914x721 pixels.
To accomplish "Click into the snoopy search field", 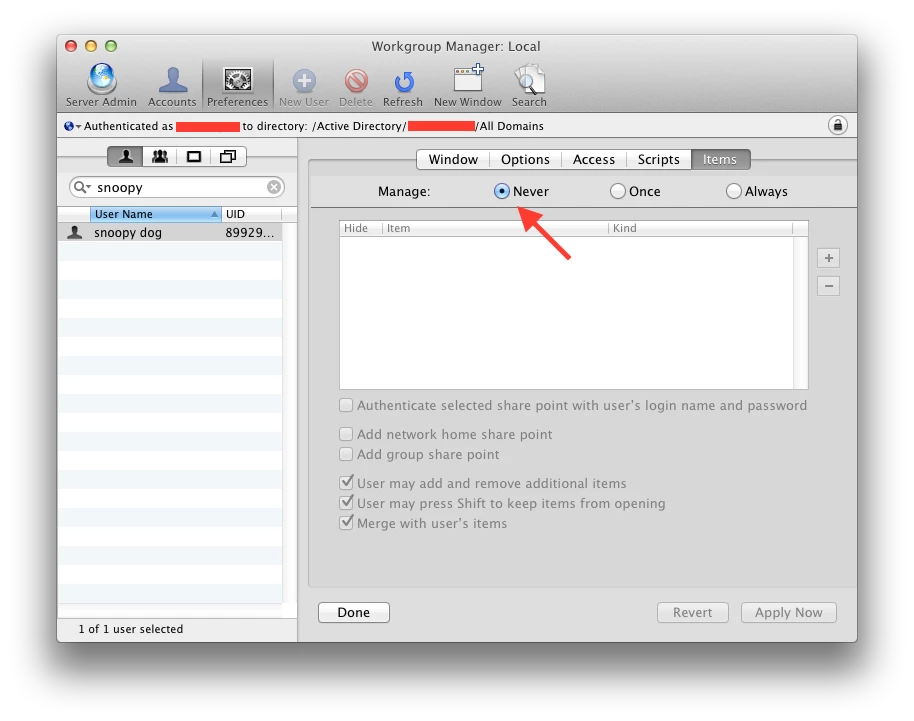I will coord(177,187).
